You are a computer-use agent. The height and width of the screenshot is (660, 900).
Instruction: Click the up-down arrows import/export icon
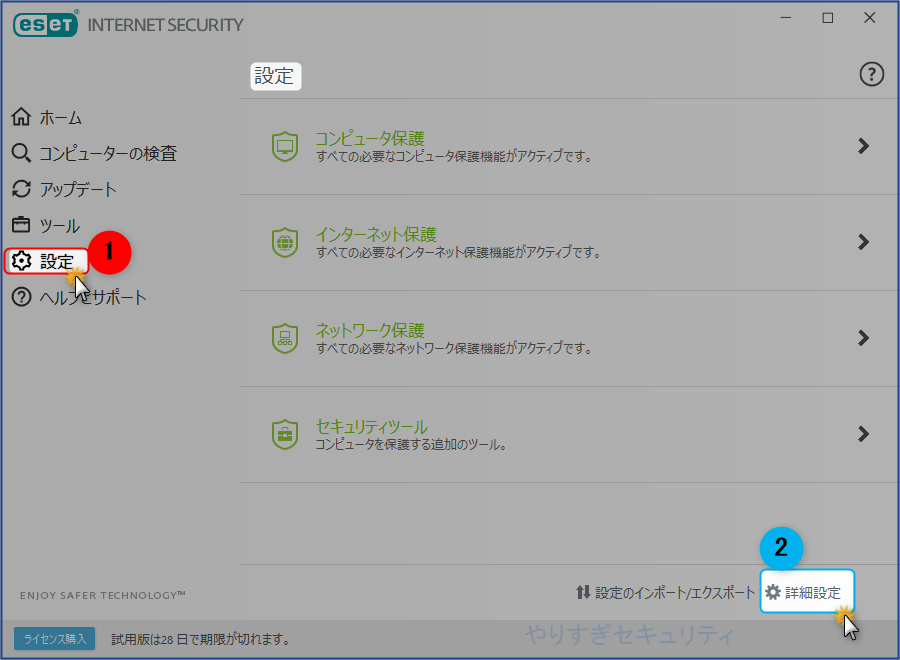pos(583,592)
